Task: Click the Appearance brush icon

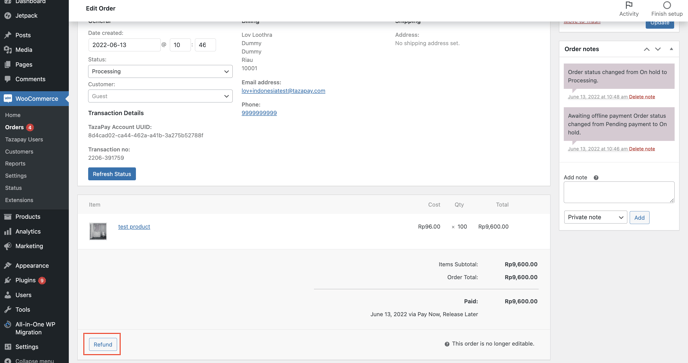Action: tap(7, 266)
